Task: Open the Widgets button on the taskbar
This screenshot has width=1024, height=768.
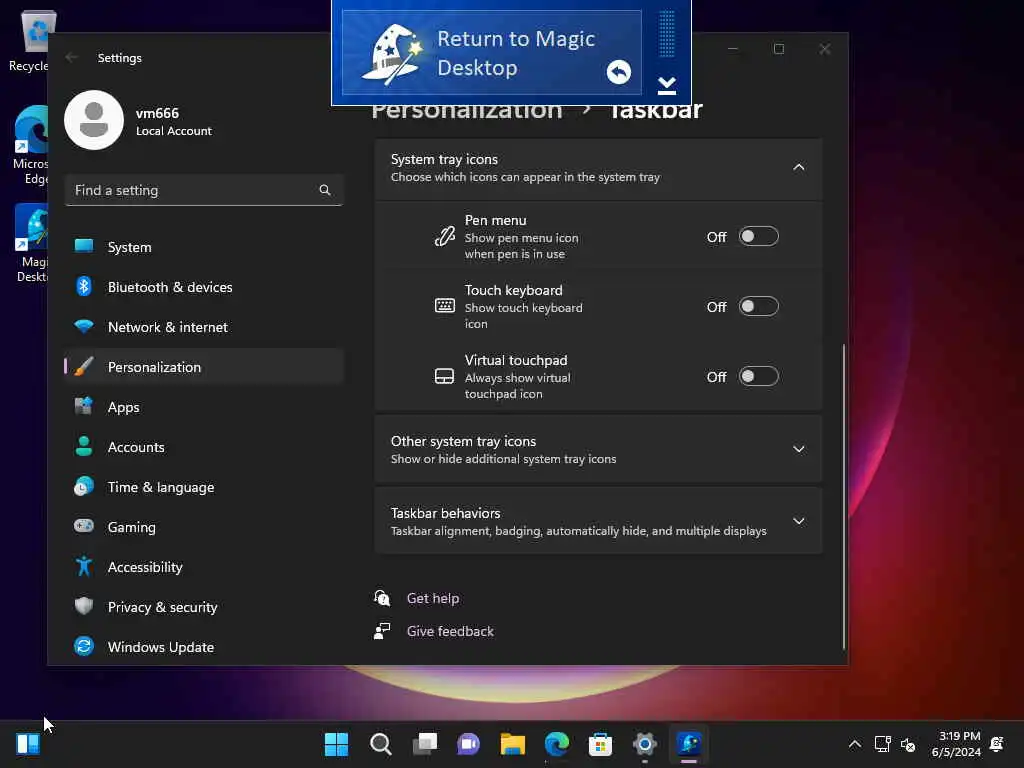Action: pyautogui.click(x=28, y=744)
